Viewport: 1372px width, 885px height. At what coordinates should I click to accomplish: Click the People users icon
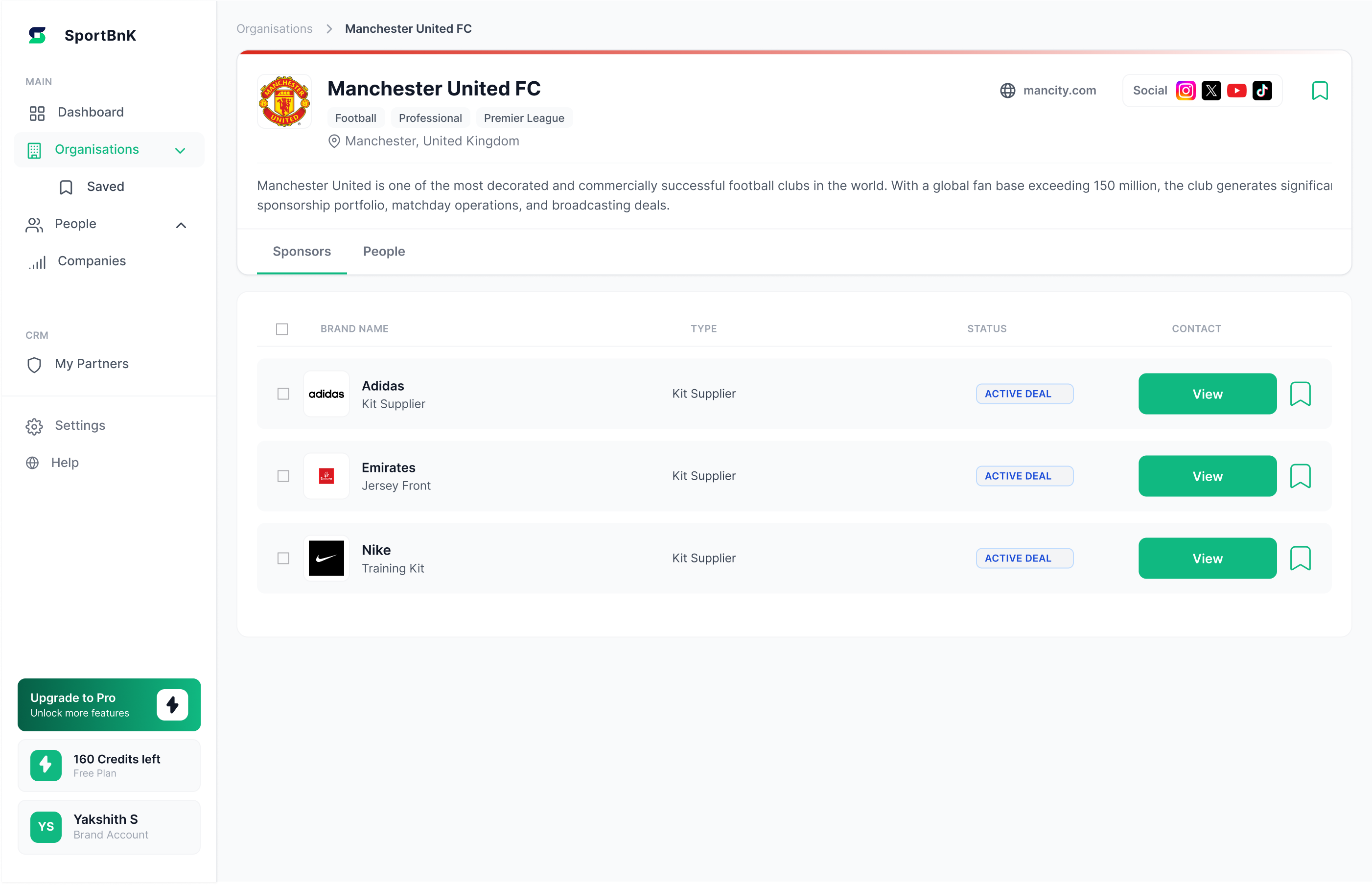(x=34, y=225)
